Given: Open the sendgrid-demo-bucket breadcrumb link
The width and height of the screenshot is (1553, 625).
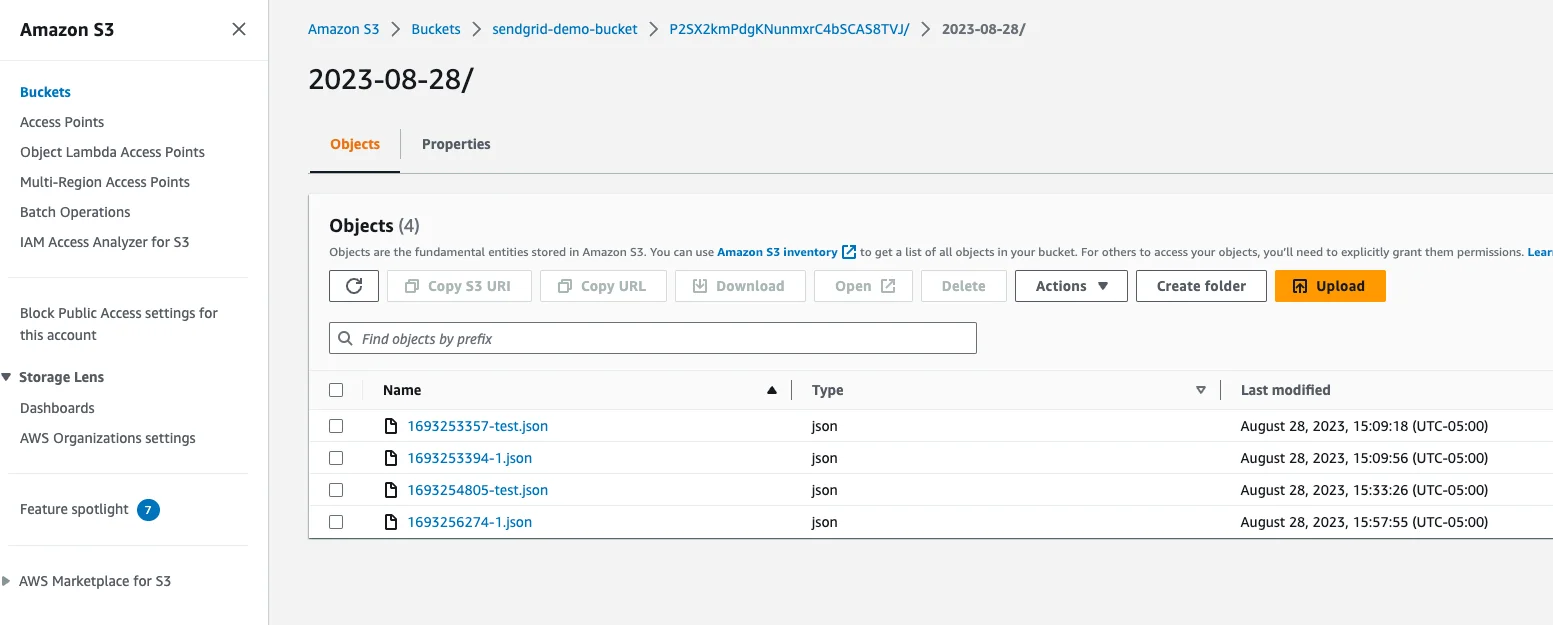Looking at the screenshot, I should [x=564, y=29].
